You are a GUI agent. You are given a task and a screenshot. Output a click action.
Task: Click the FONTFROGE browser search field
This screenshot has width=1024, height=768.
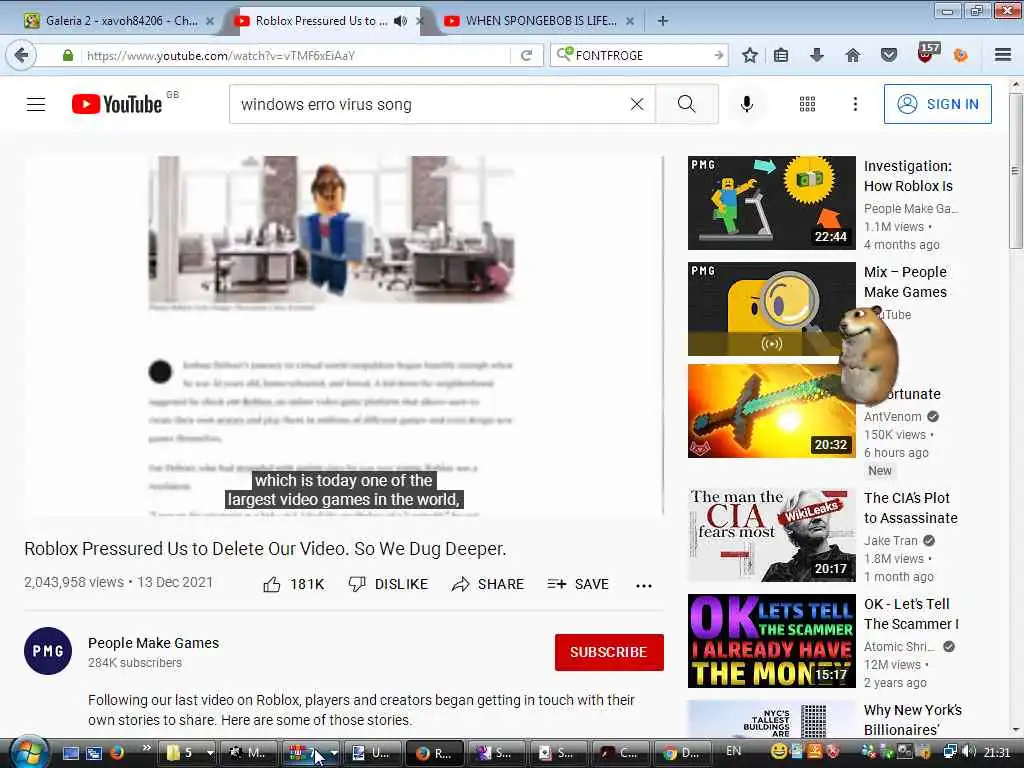(x=641, y=56)
